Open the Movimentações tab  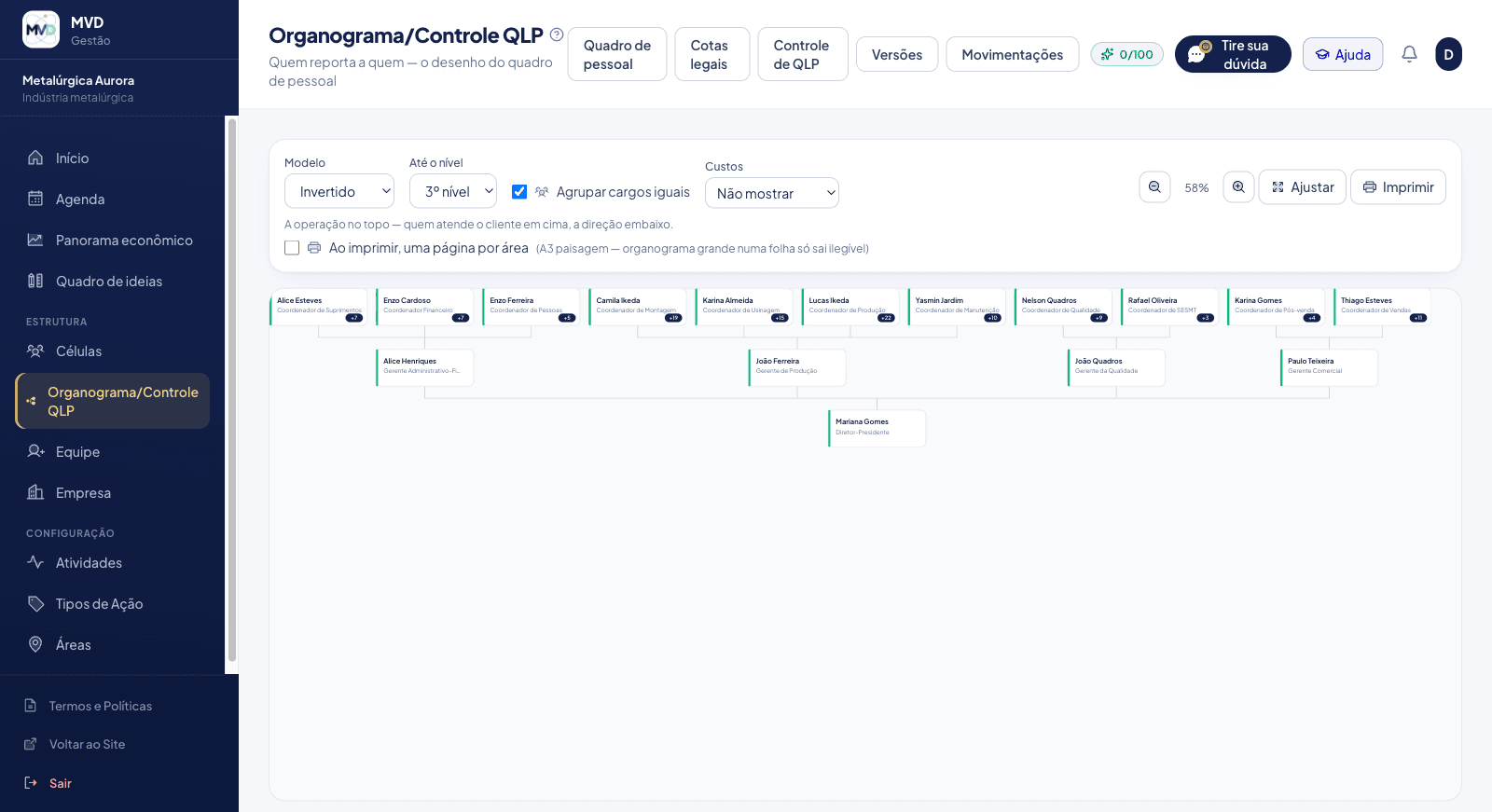click(x=1012, y=54)
